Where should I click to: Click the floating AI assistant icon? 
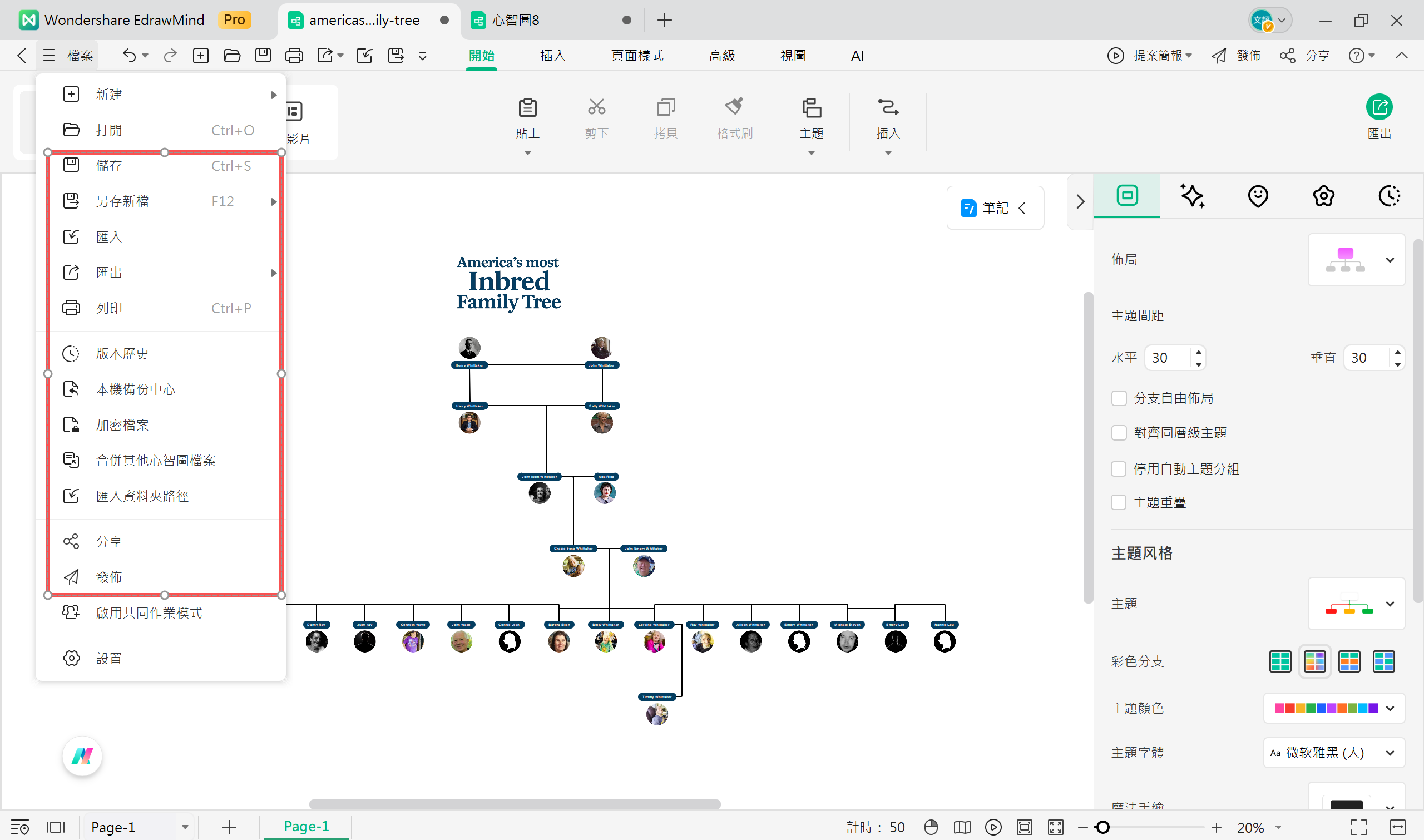pyautogui.click(x=83, y=755)
